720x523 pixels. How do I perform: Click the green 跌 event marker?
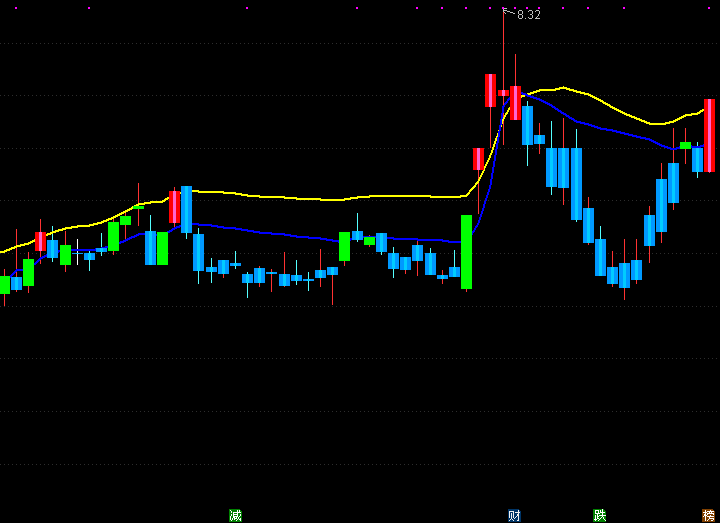tap(600, 515)
